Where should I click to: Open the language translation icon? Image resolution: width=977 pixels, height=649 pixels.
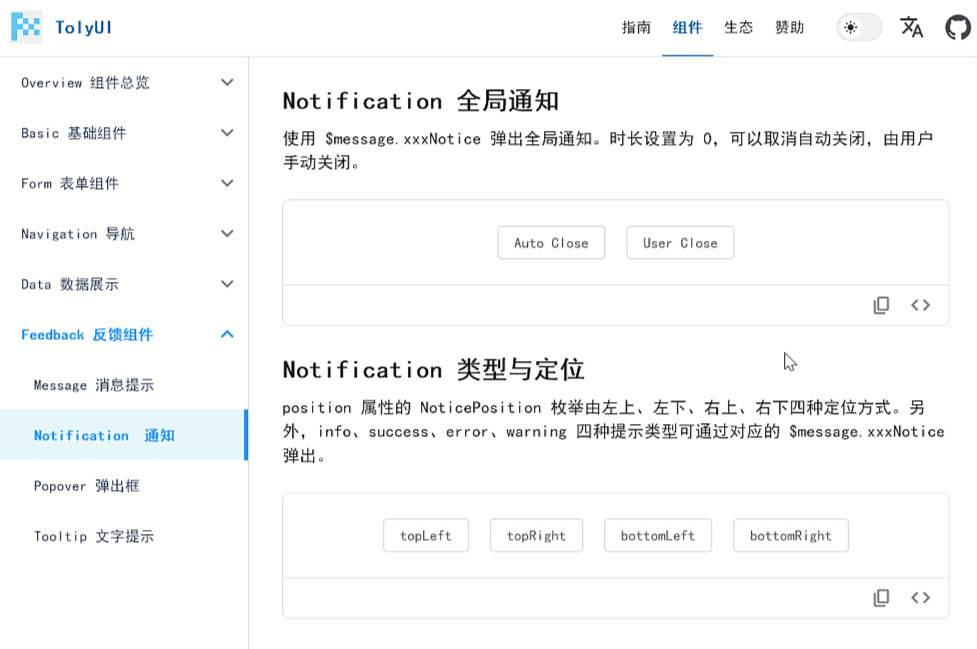(911, 27)
